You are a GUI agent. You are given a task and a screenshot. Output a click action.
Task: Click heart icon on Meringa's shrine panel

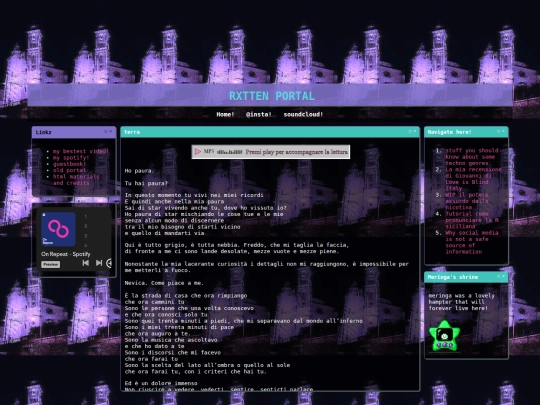click(498, 276)
